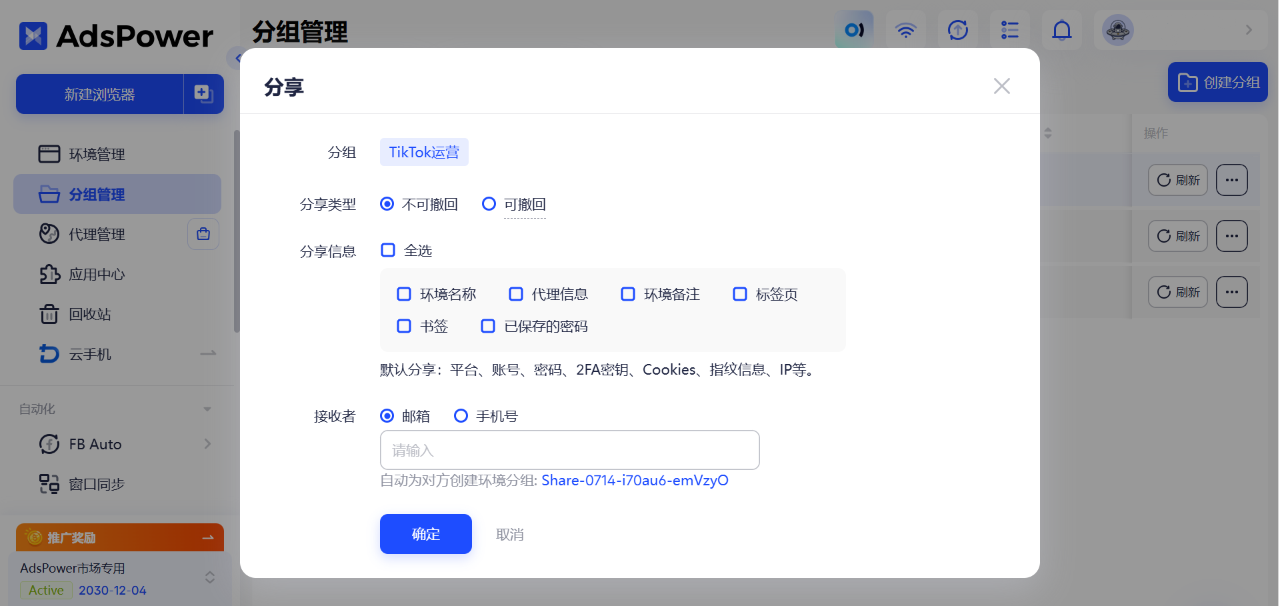The width and height of the screenshot is (1279, 606).
Task: Open 回收站 in the sidebar
Action: (x=117, y=314)
